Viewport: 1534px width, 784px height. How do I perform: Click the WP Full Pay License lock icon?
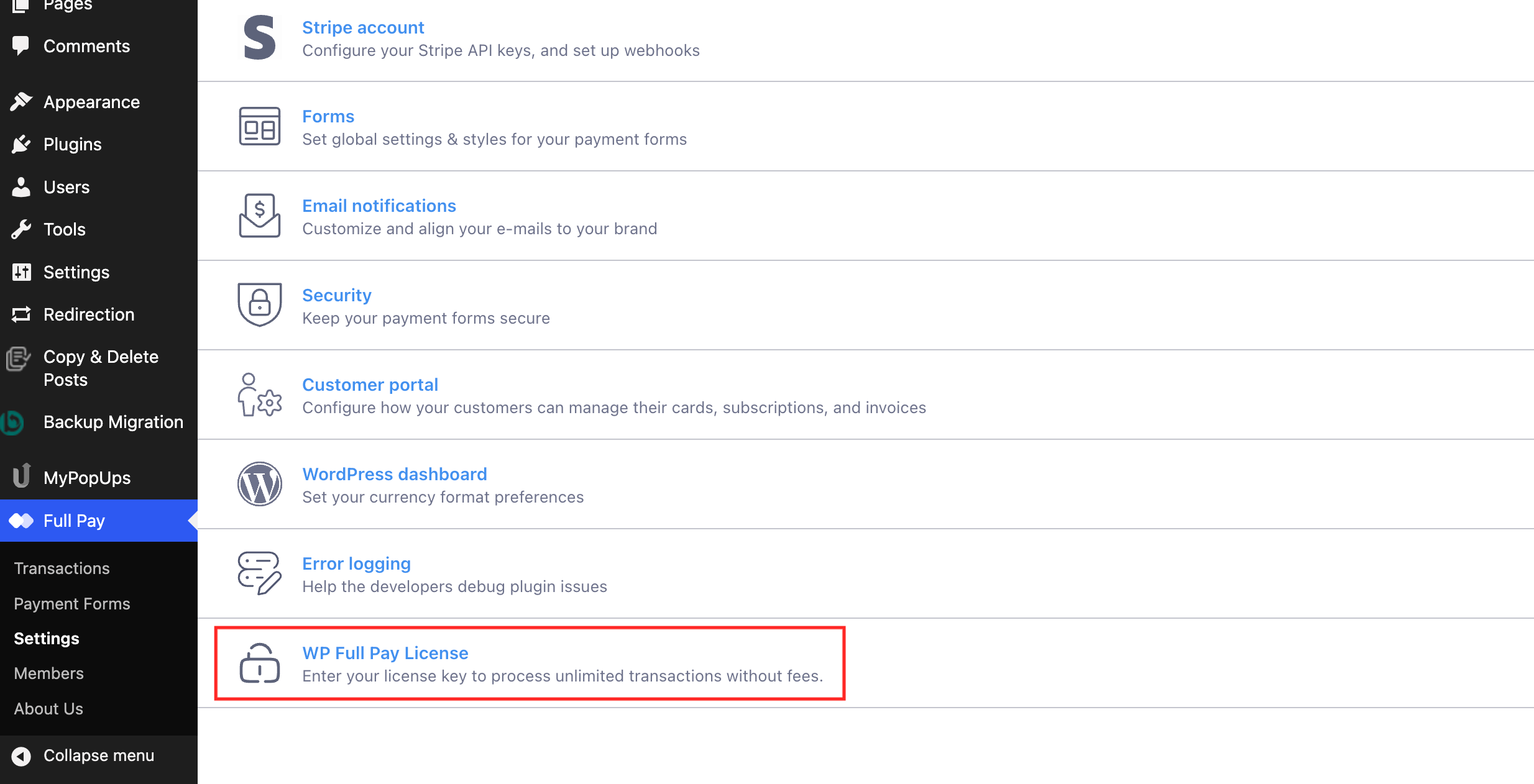pos(259,663)
